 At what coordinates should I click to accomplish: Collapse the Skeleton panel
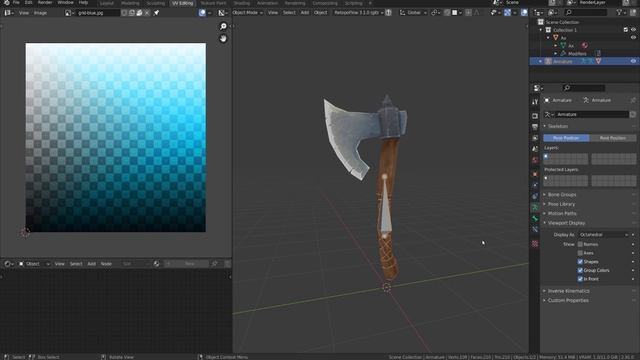[557, 126]
